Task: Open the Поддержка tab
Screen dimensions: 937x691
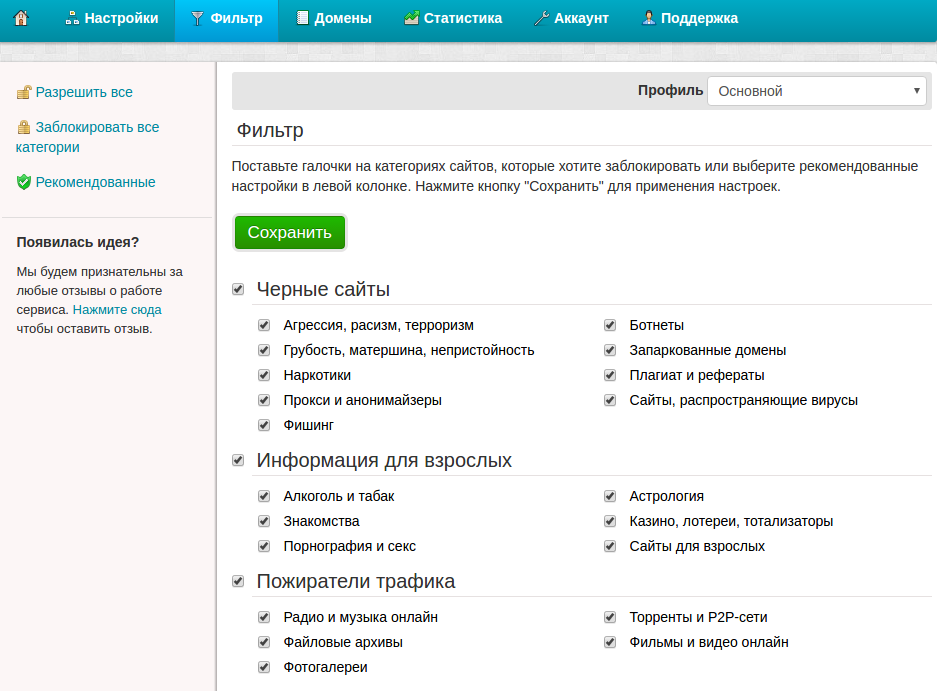Action: pyautogui.click(x=690, y=19)
